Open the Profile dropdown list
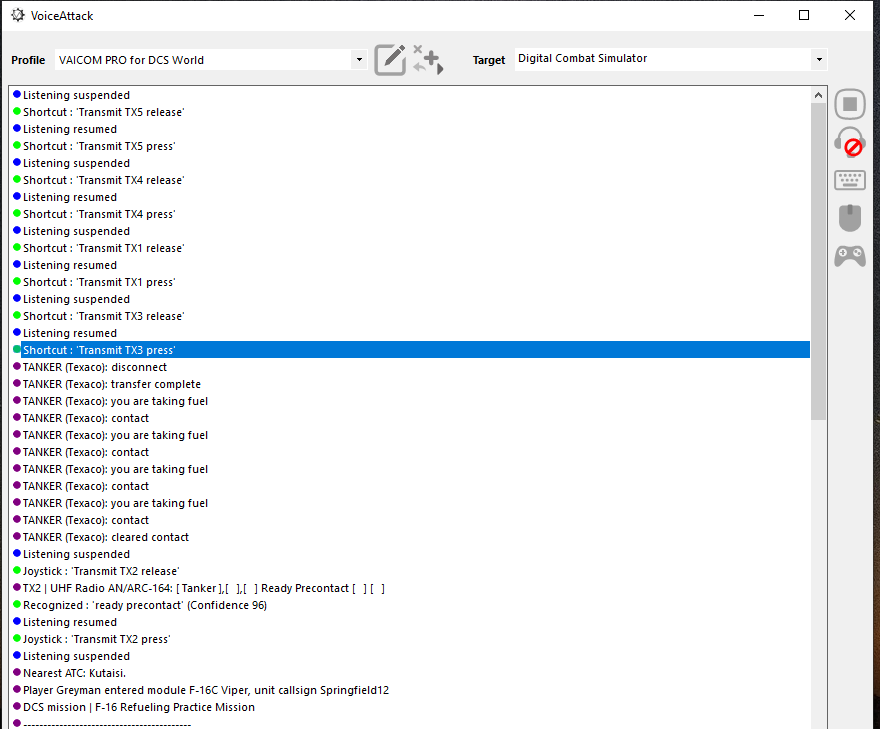The height and width of the screenshot is (729, 880). [x=359, y=59]
